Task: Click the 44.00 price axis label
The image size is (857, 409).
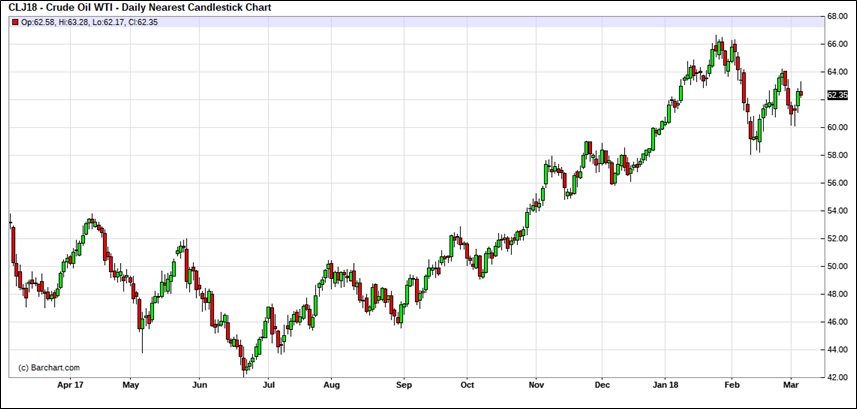Action: click(x=837, y=350)
